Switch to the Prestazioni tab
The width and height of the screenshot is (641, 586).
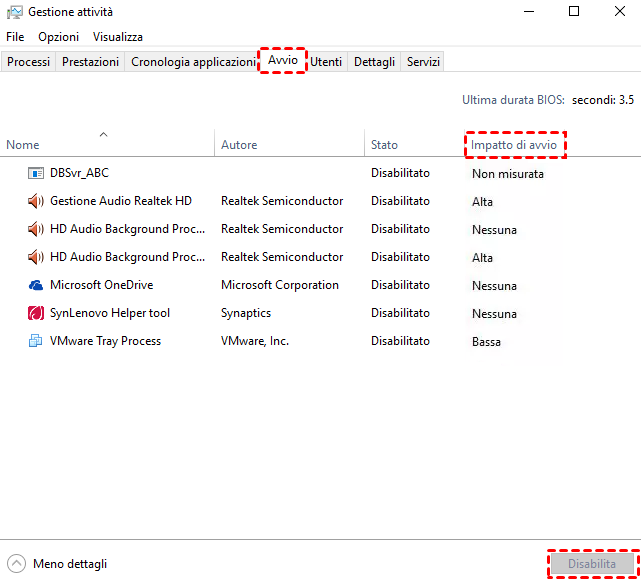pos(90,62)
